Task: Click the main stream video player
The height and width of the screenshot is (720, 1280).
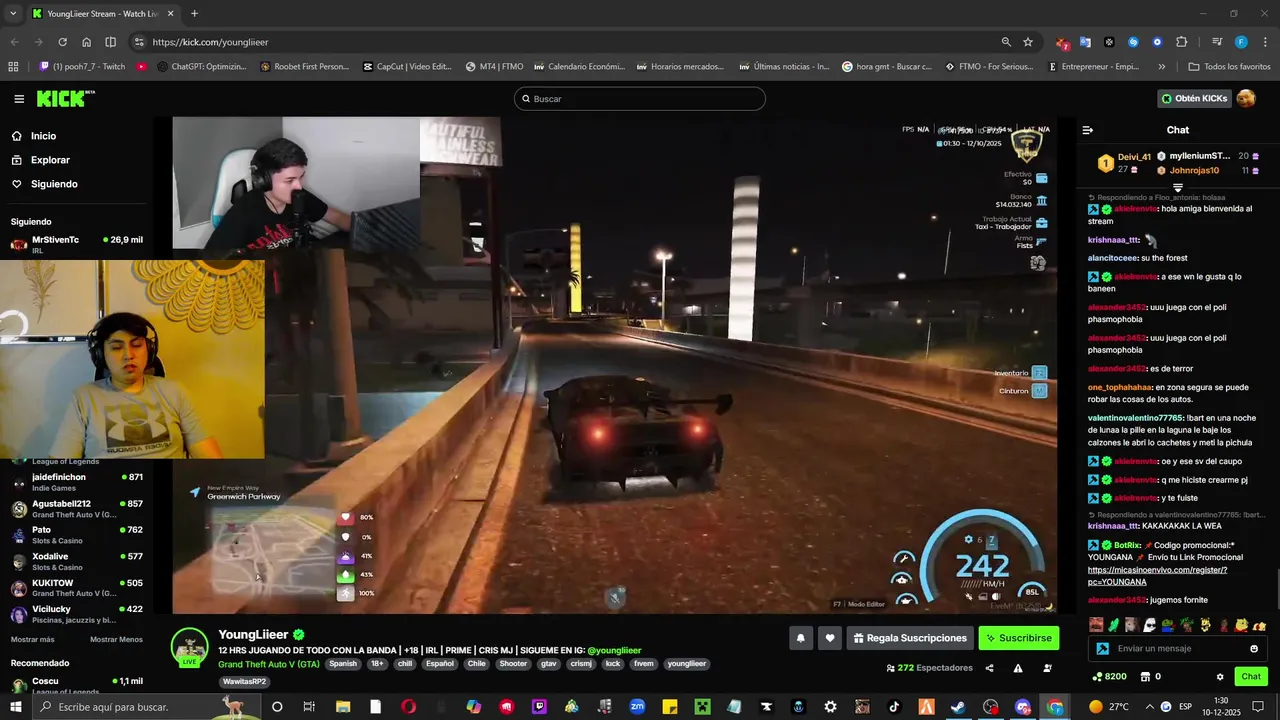Action: (614, 365)
